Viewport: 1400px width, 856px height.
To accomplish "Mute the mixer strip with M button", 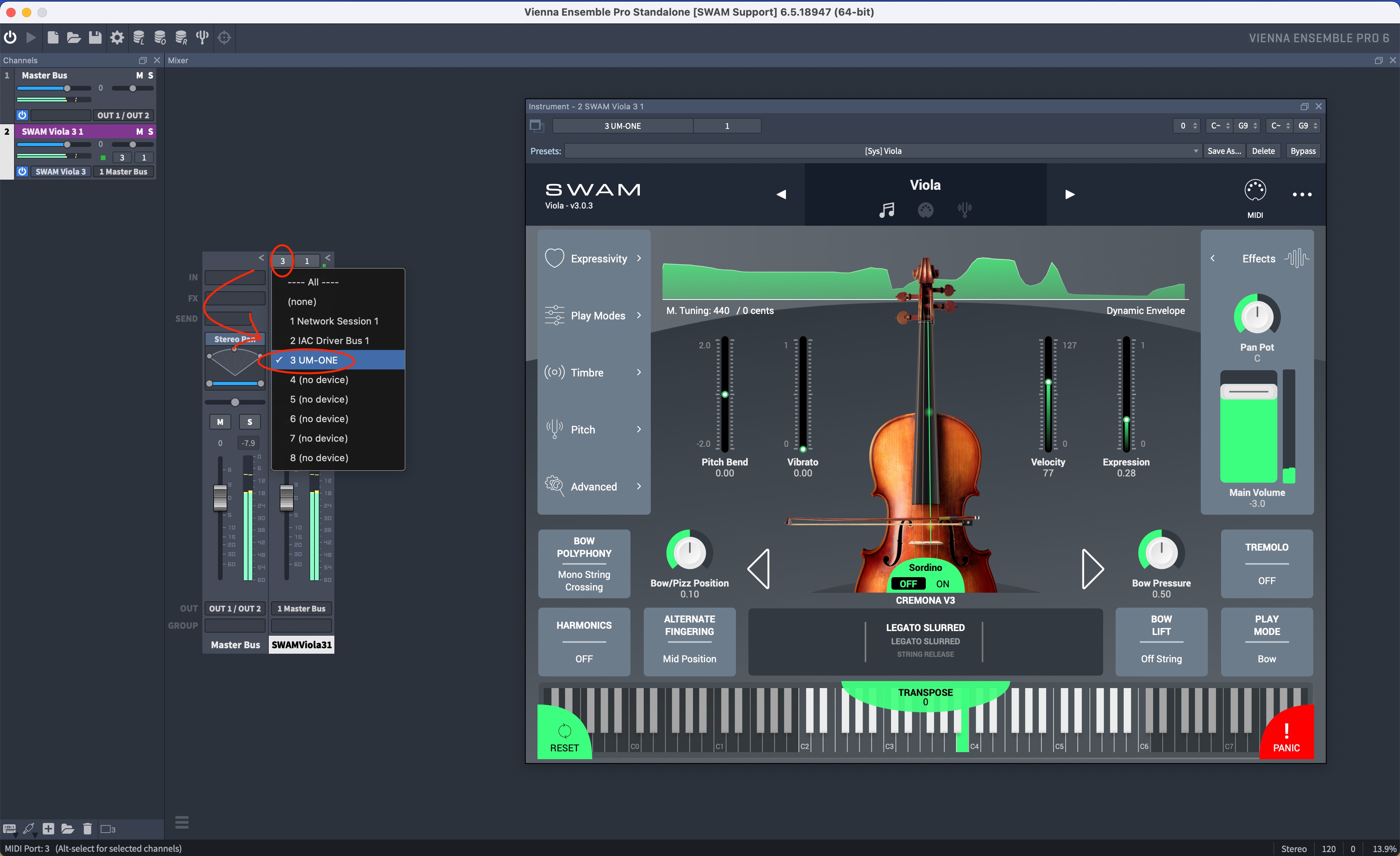I will point(220,421).
